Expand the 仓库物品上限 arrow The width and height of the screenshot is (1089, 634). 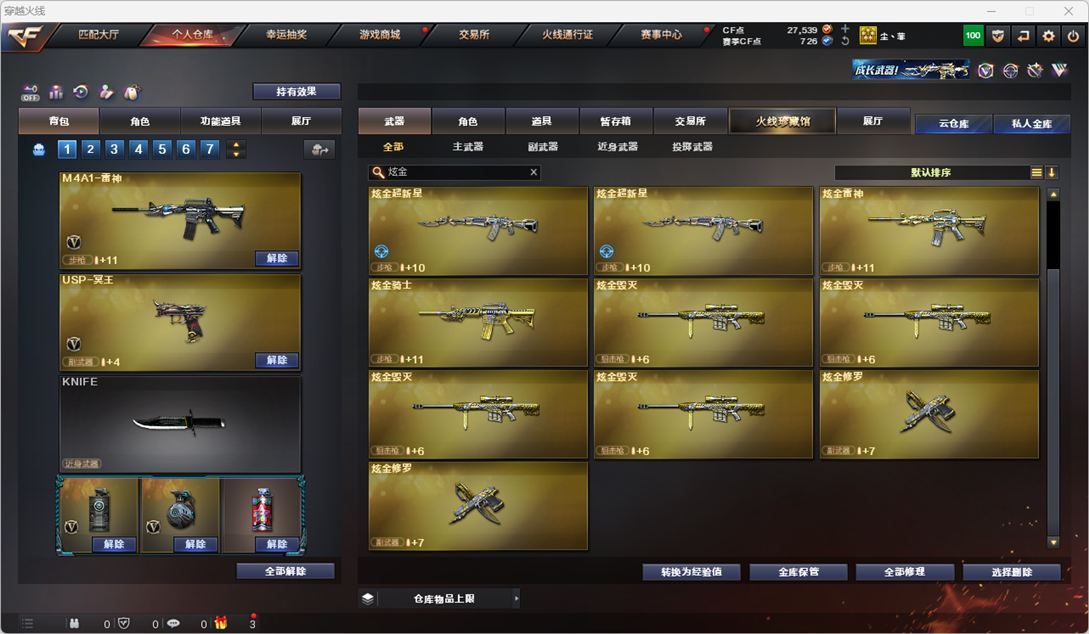coord(516,598)
